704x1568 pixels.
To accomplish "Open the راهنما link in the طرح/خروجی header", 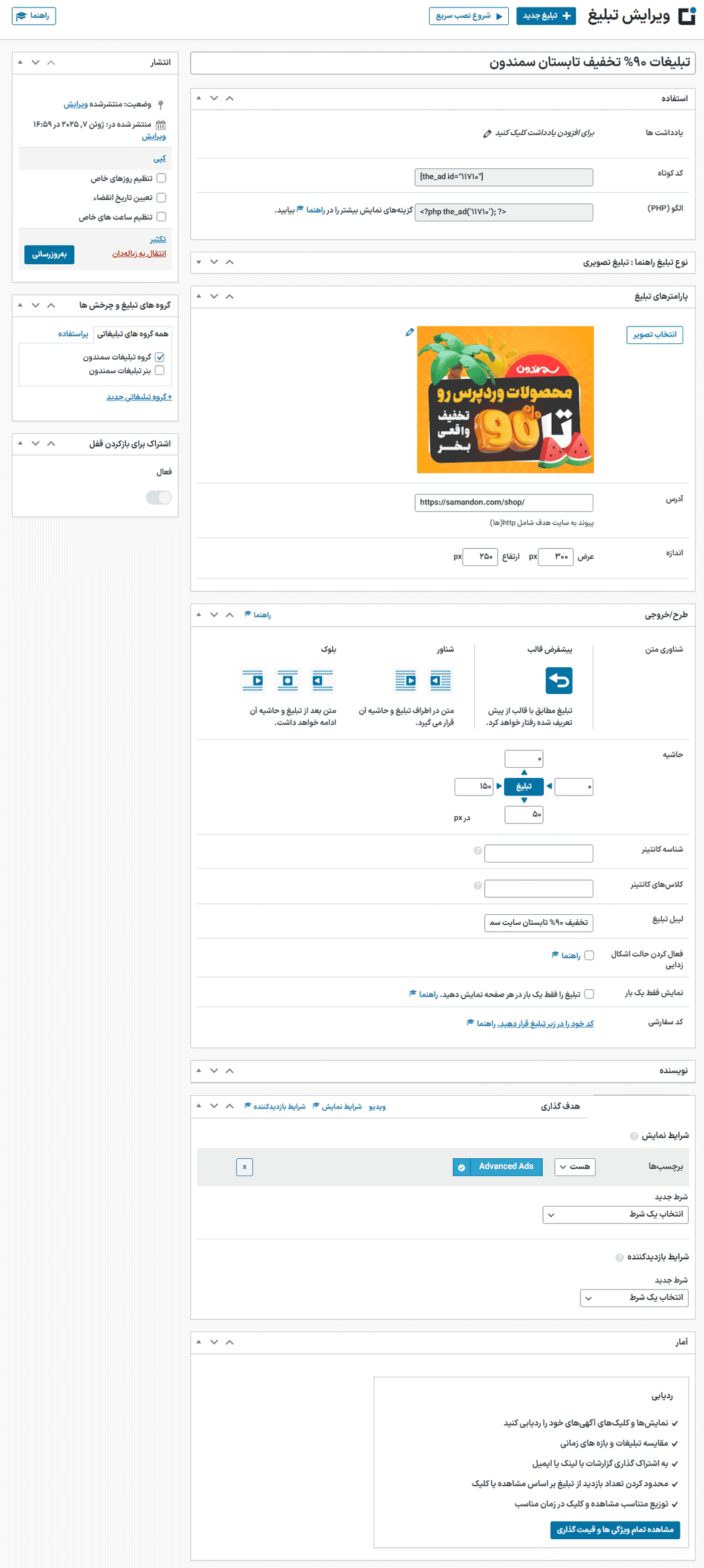I will click(x=257, y=615).
